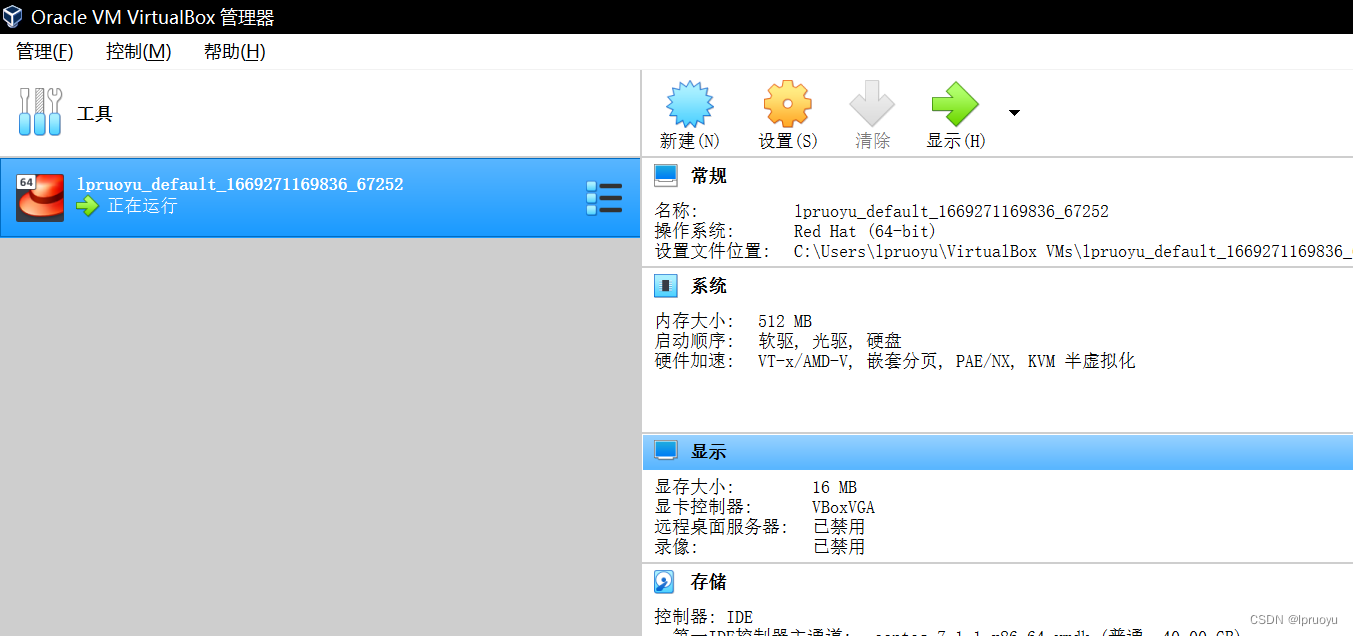Select the 工具 tools wrench icon
The width and height of the screenshot is (1353, 636).
coord(40,112)
